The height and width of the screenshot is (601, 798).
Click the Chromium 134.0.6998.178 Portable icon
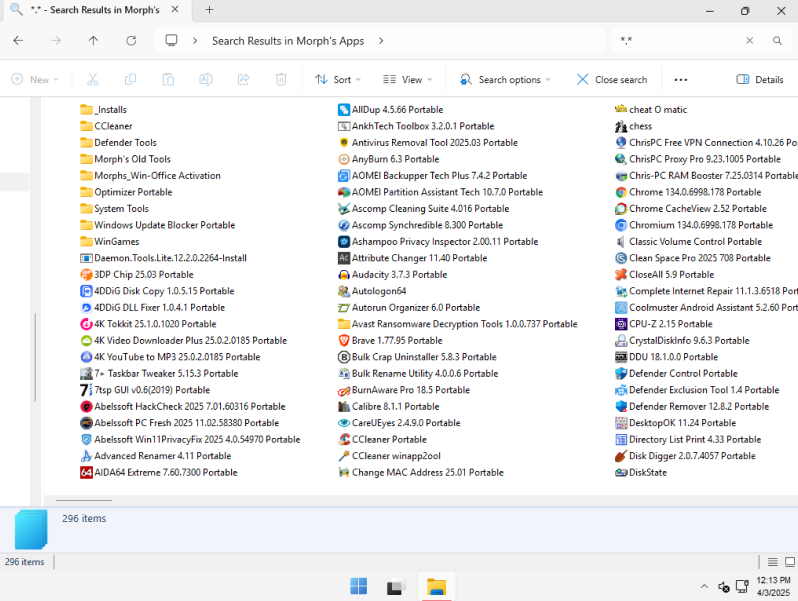point(620,225)
